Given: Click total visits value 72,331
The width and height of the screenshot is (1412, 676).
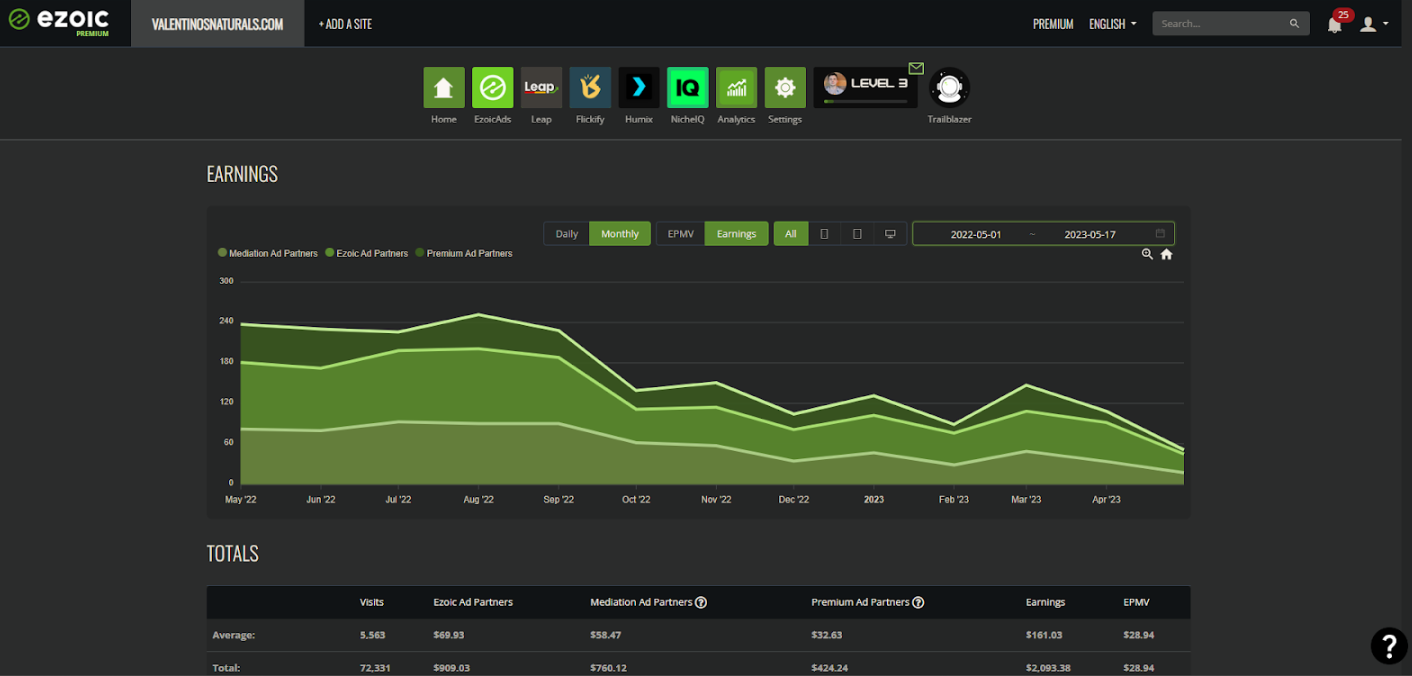Looking at the screenshot, I should click(376, 668).
